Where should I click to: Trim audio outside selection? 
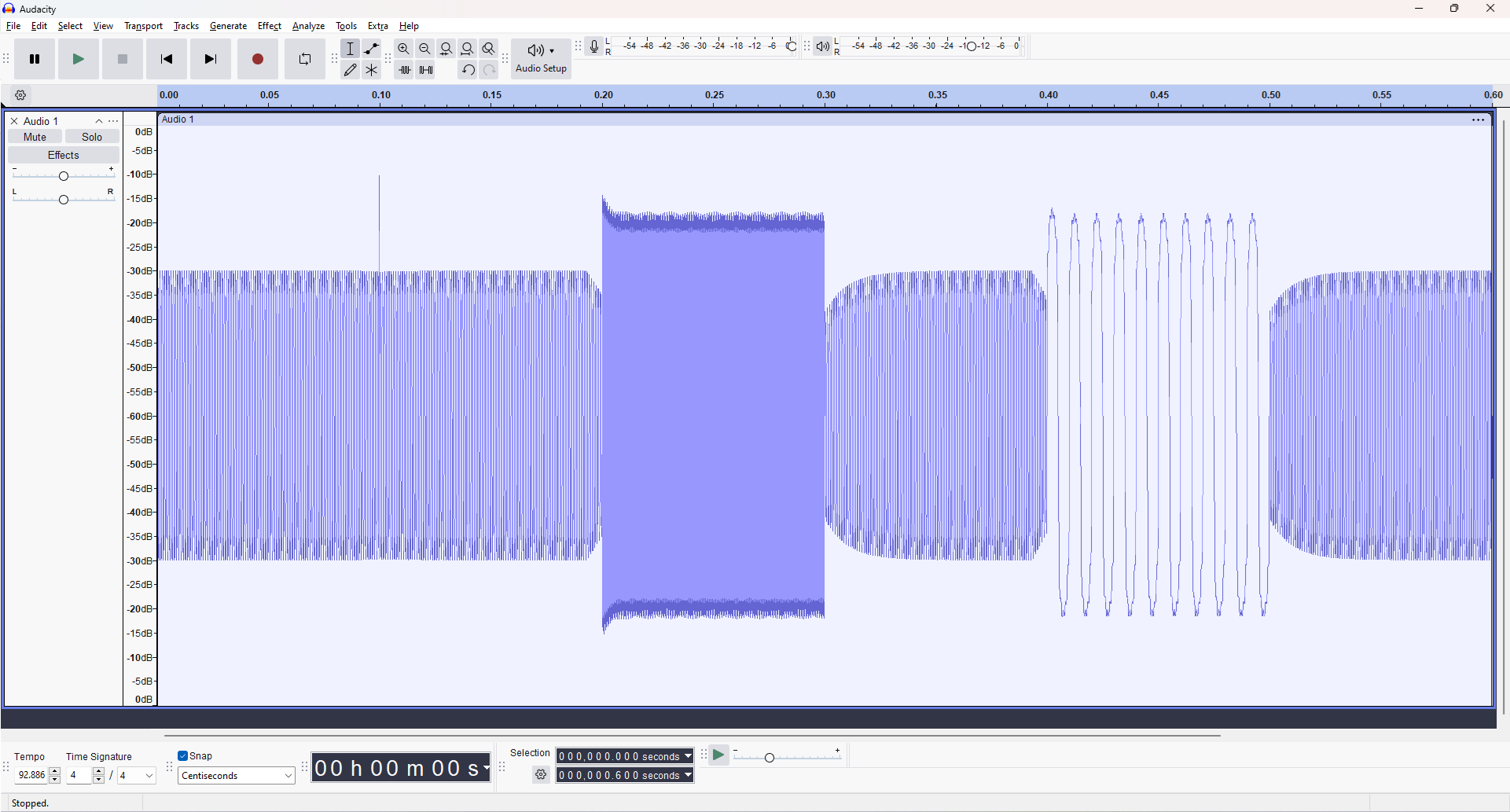click(405, 69)
